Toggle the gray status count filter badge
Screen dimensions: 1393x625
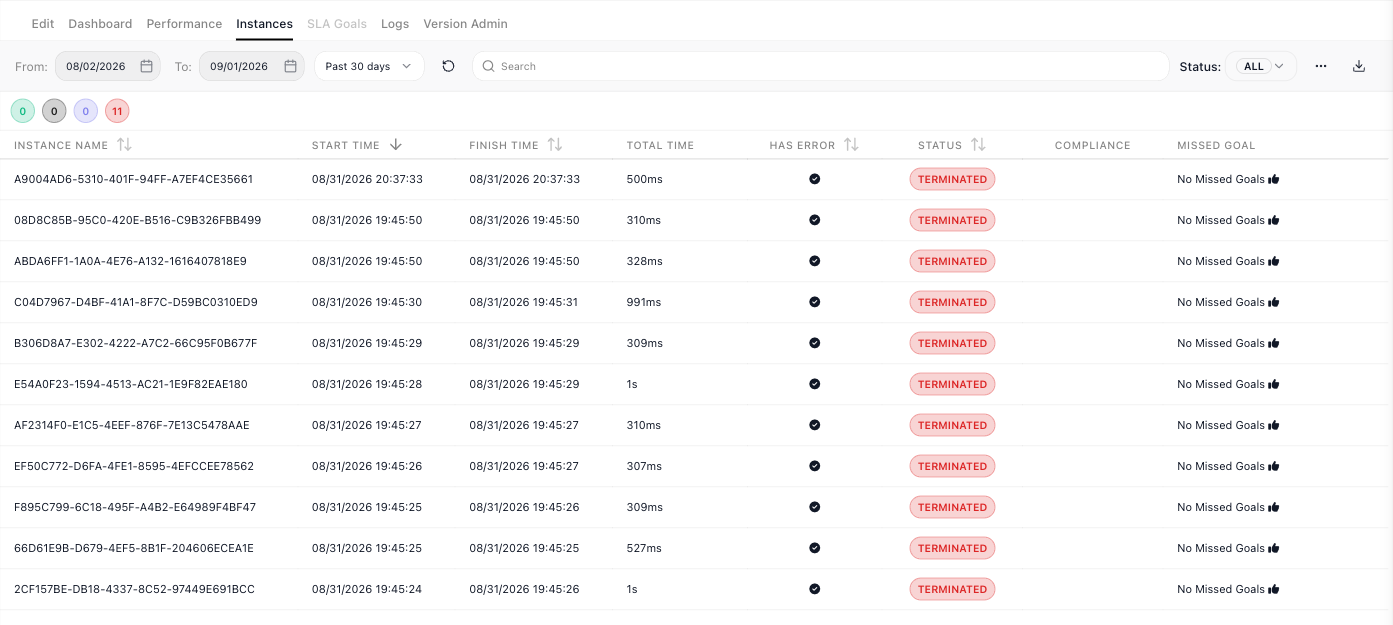click(54, 111)
